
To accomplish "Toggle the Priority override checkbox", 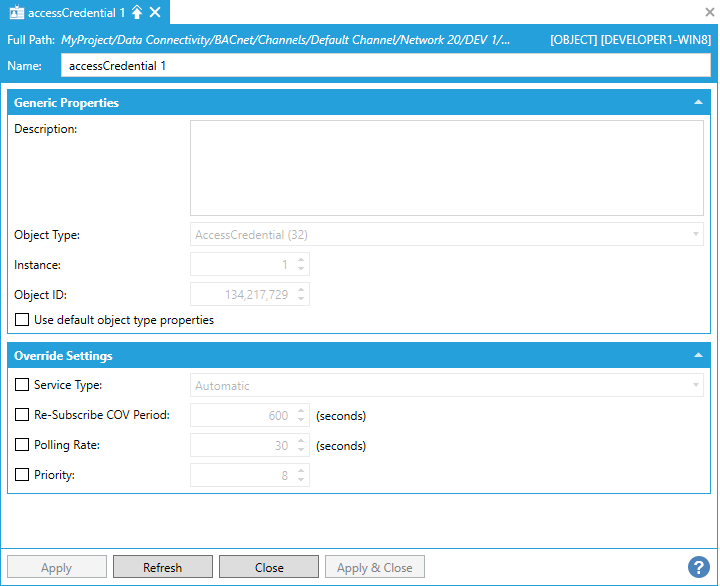I will (22, 475).
